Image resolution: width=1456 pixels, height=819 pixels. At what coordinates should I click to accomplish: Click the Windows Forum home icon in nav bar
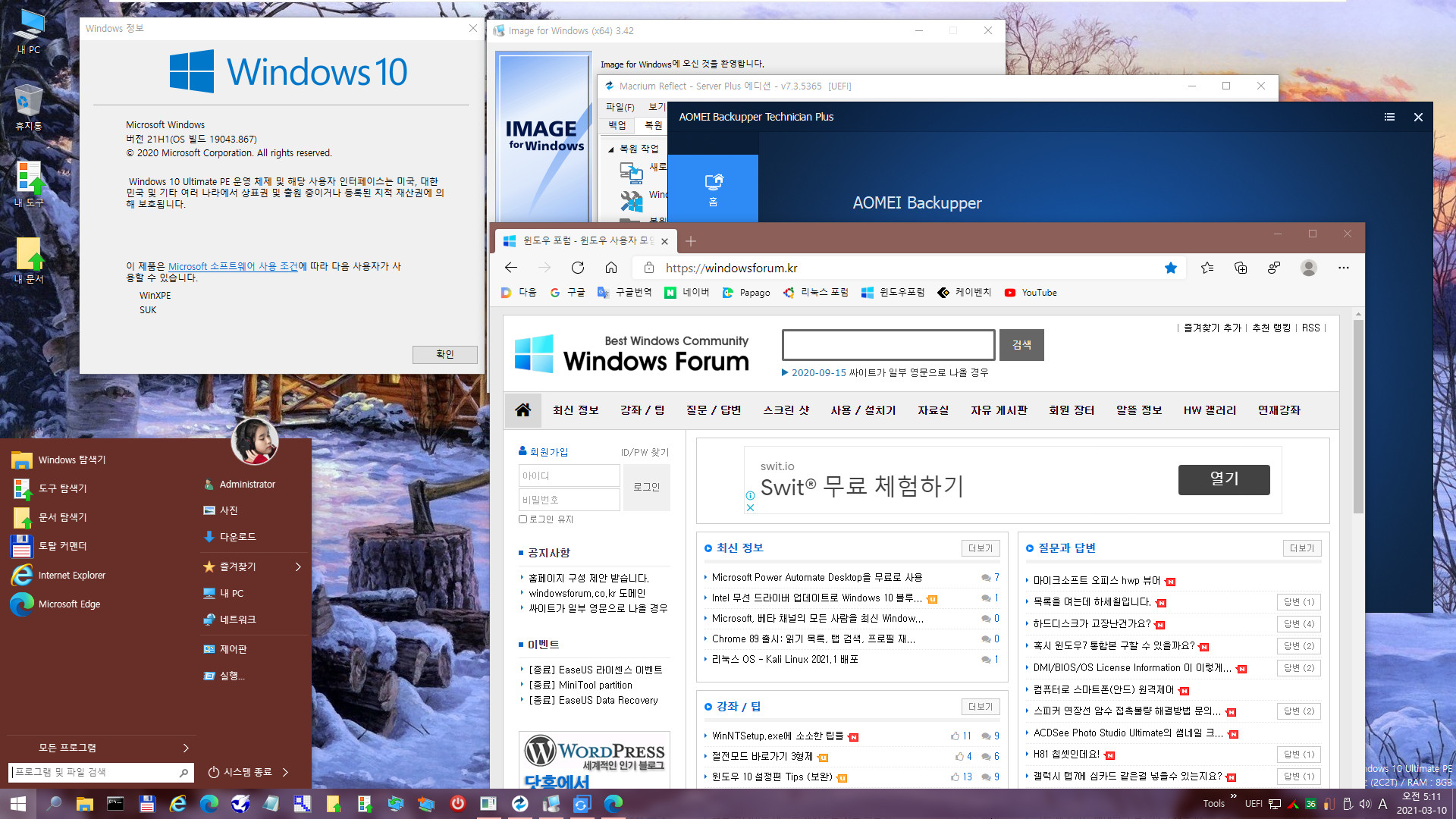(x=522, y=410)
